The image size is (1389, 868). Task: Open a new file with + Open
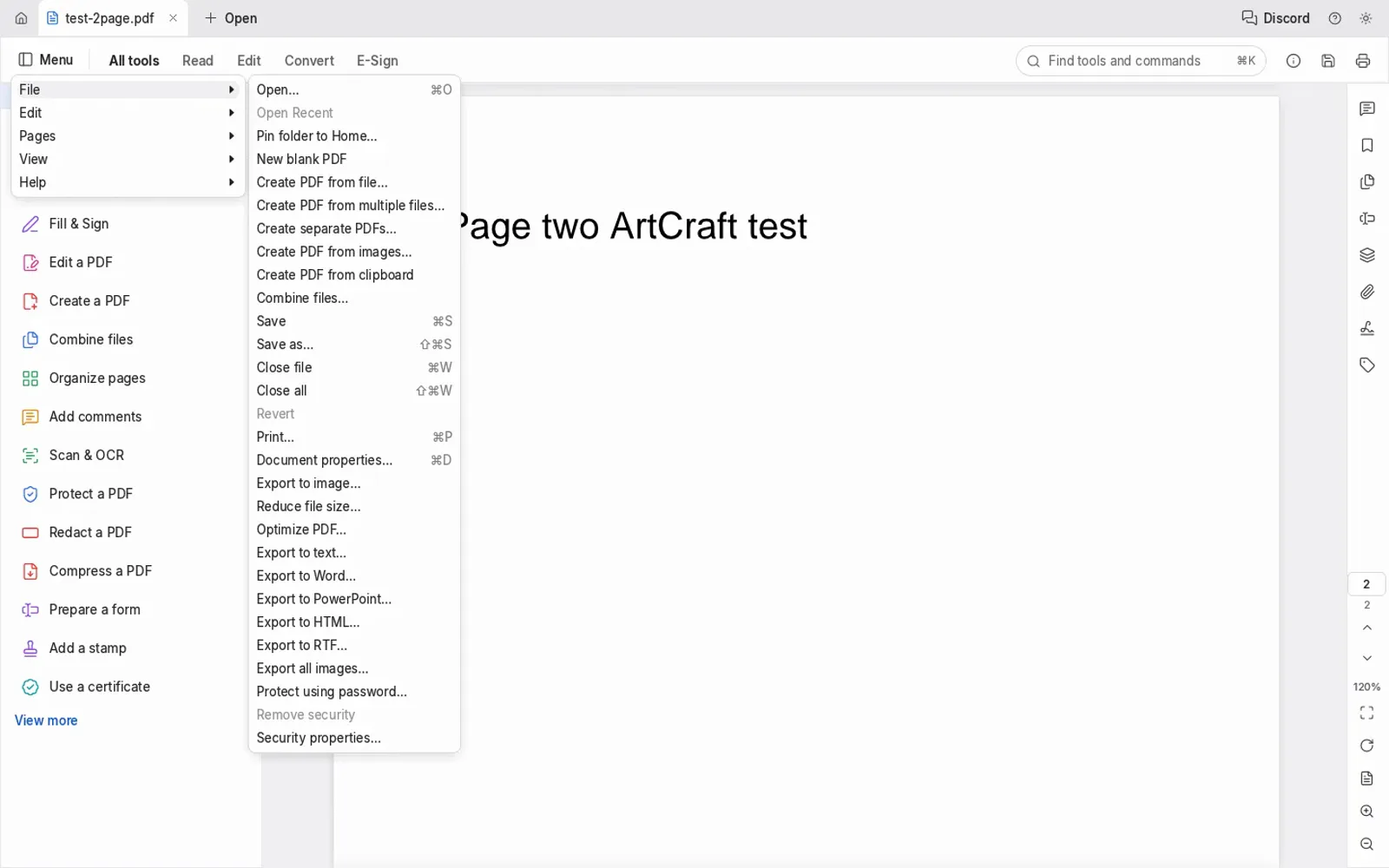click(x=231, y=18)
